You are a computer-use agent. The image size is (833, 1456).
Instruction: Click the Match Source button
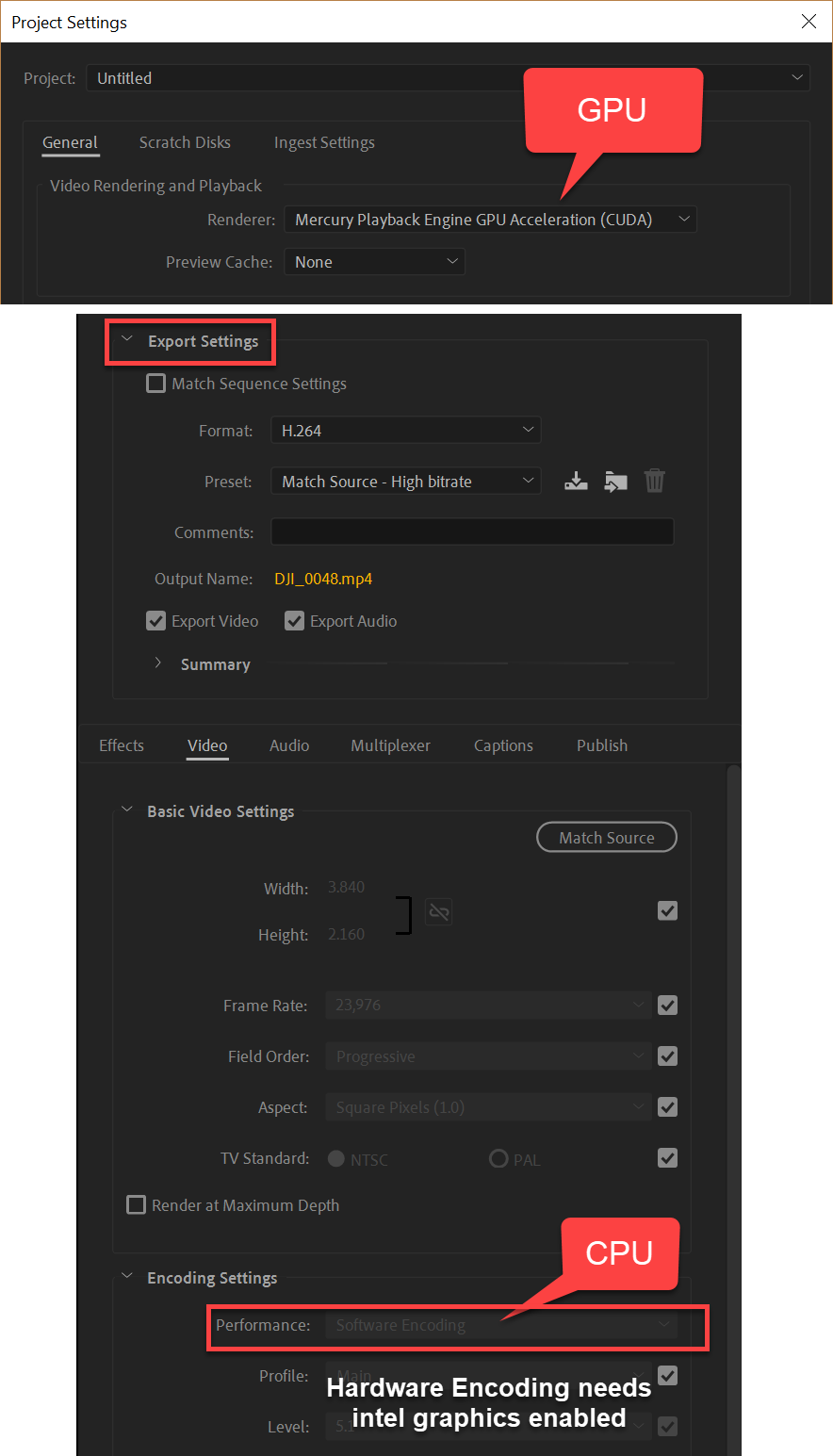pos(606,837)
